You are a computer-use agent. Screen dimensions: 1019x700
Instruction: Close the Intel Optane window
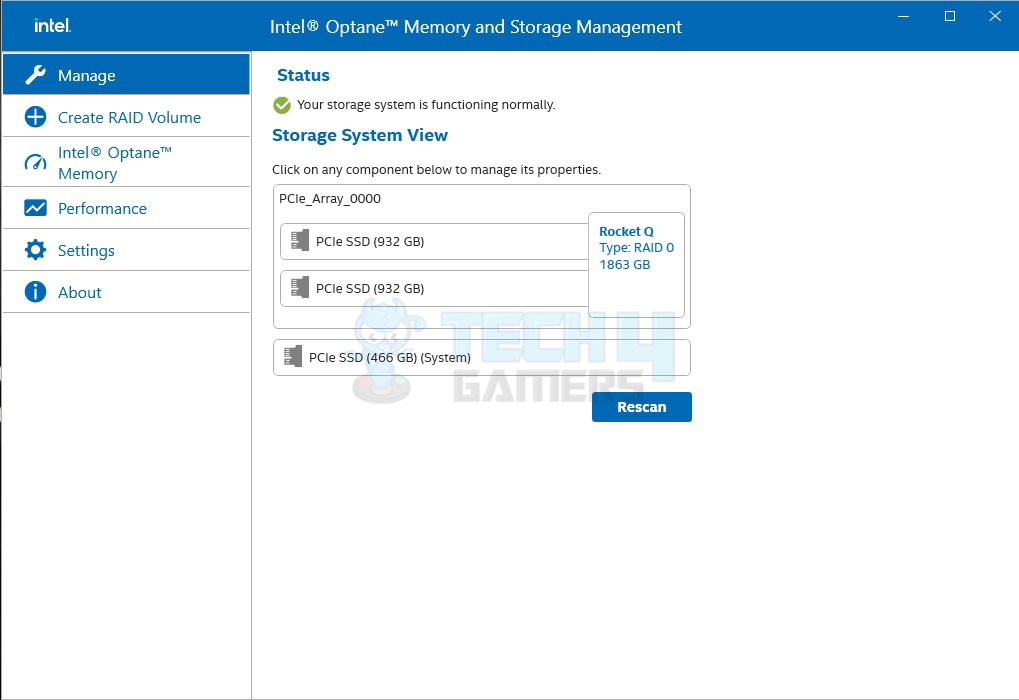(995, 16)
